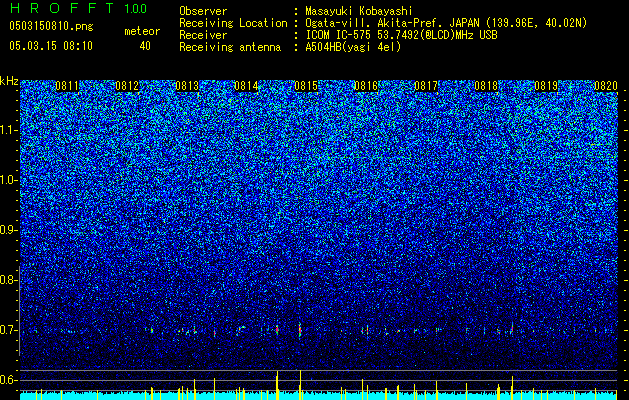
Task: Click the 0815 time marker
Action: pyautogui.click(x=306, y=86)
